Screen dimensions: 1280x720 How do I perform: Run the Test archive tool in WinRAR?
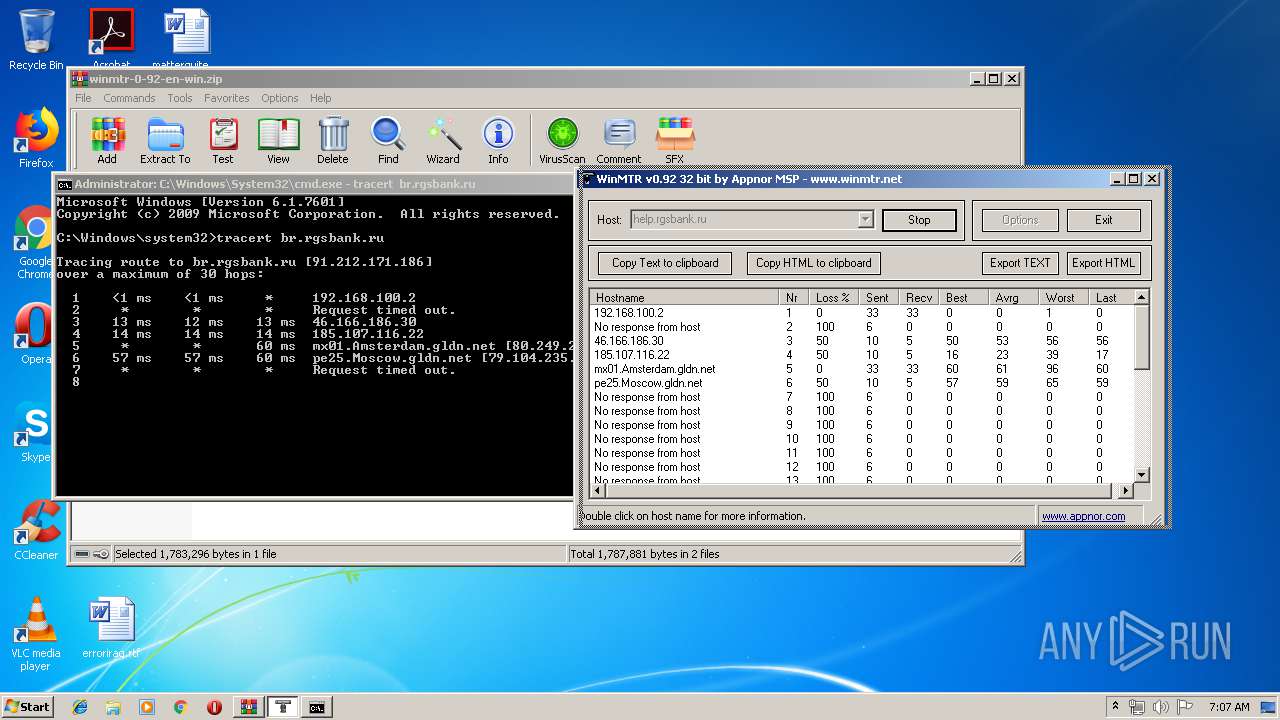(x=223, y=141)
